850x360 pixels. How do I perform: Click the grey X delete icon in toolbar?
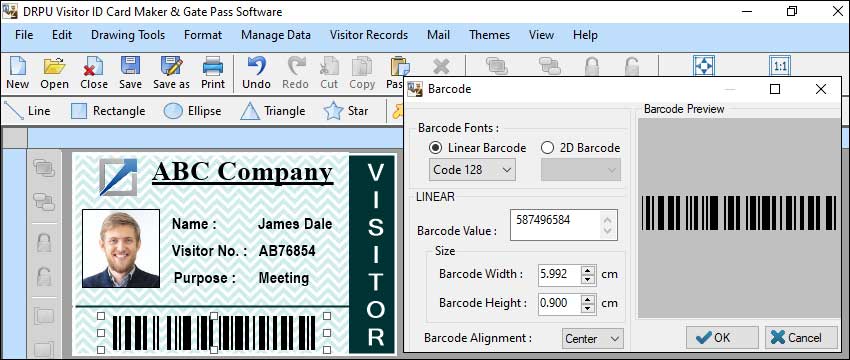coord(441,67)
